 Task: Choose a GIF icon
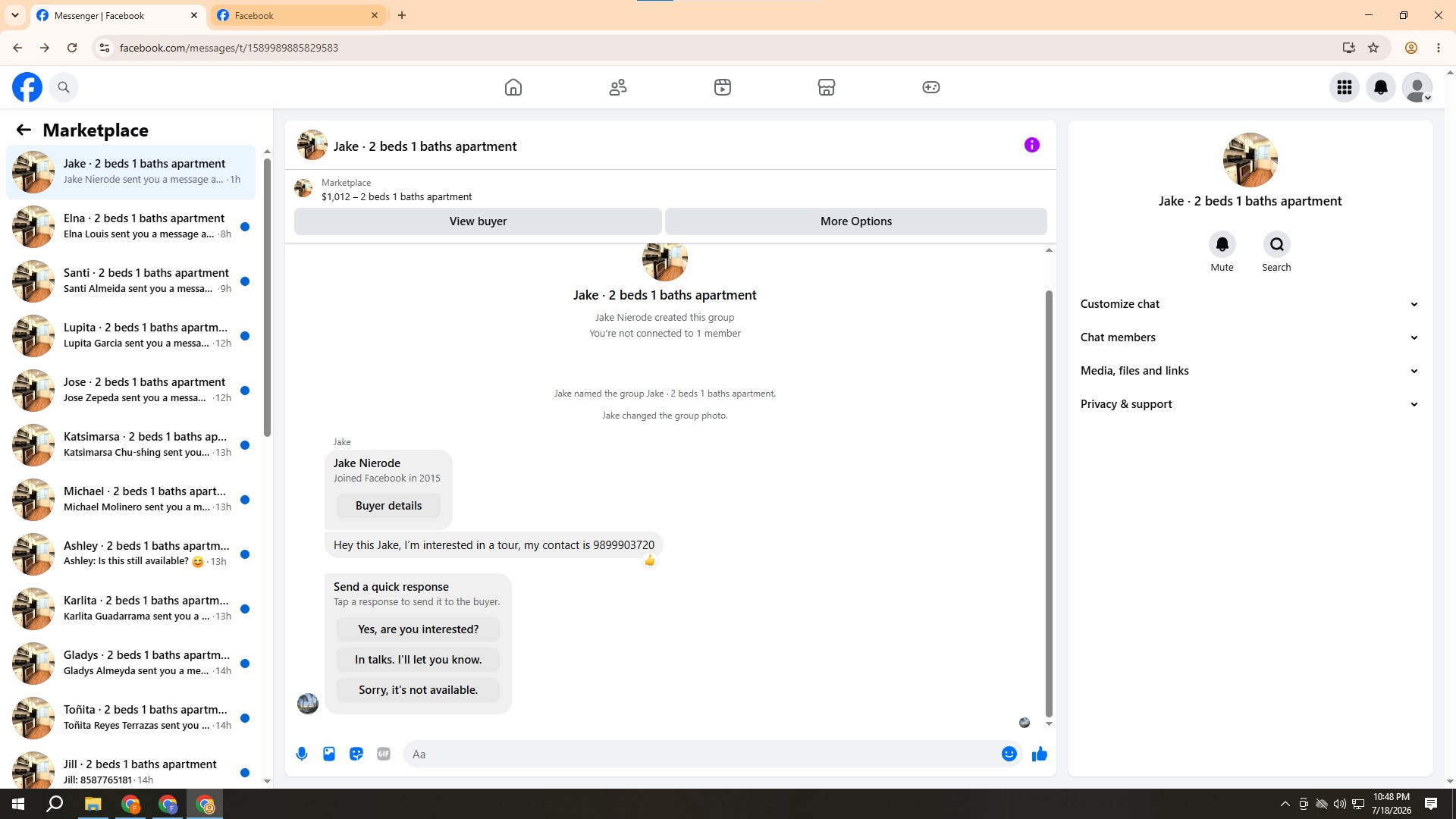(x=384, y=754)
